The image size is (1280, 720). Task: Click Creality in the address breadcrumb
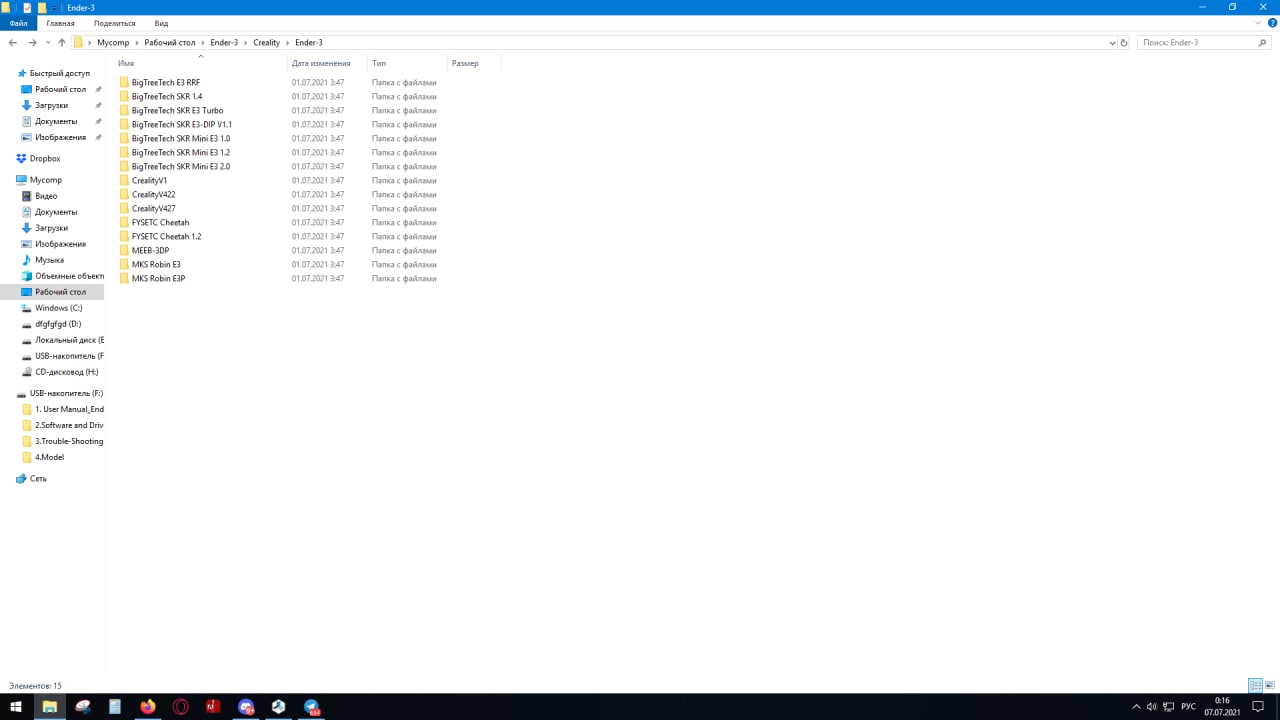click(x=266, y=43)
